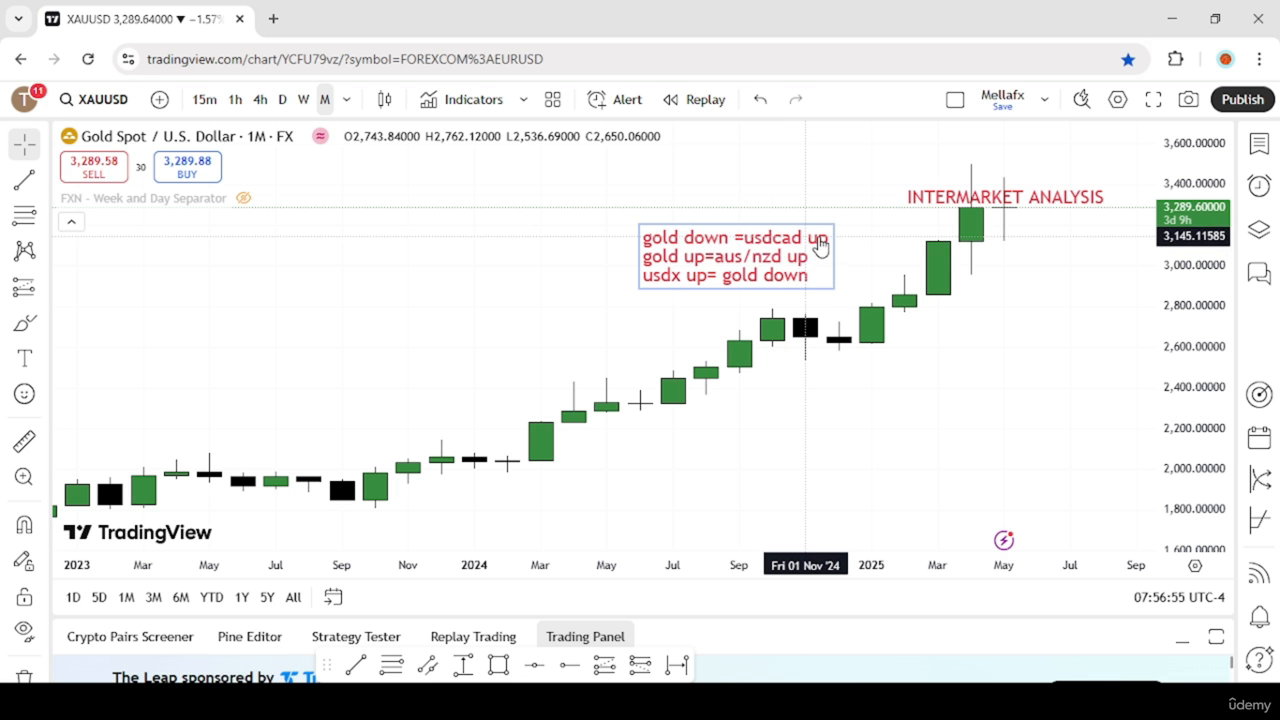Click the 3,289.88 BUY button

(x=187, y=167)
